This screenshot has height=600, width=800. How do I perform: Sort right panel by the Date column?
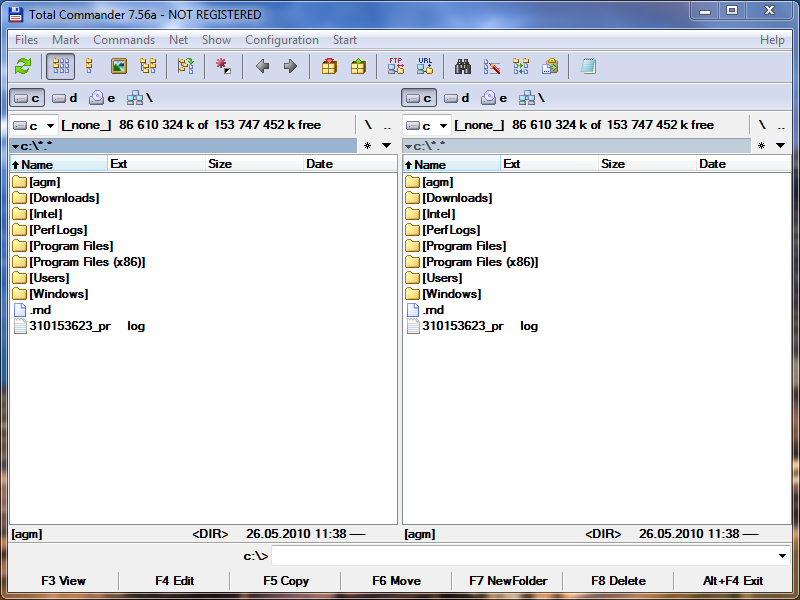point(743,164)
